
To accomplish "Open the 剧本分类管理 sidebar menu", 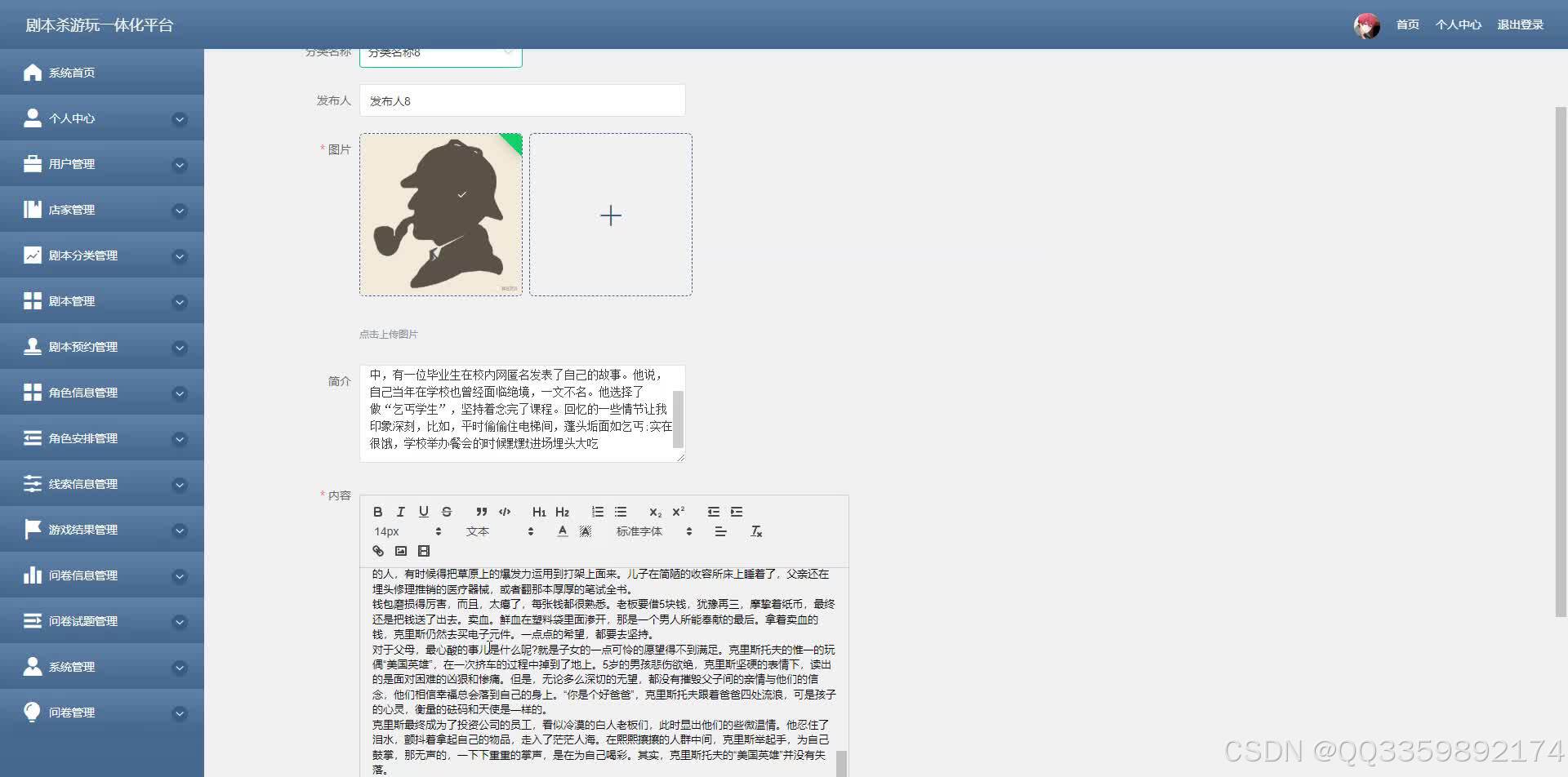I will [x=102, y=255].
